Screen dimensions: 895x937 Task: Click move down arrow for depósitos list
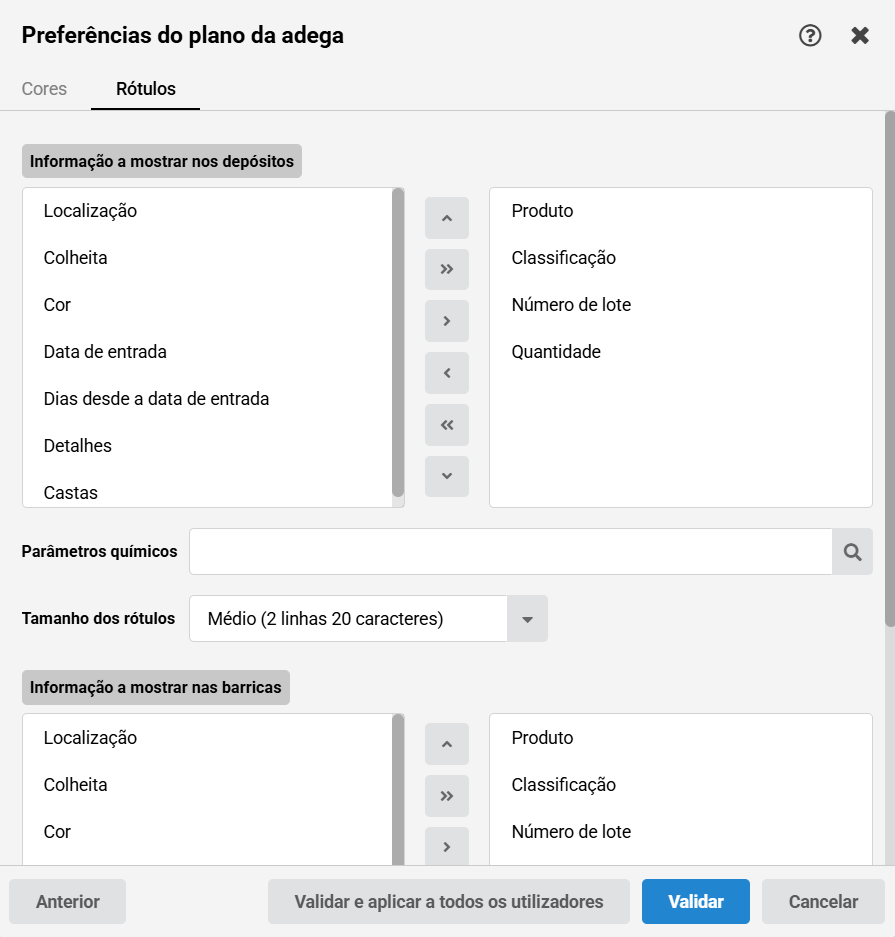(447, 476)
